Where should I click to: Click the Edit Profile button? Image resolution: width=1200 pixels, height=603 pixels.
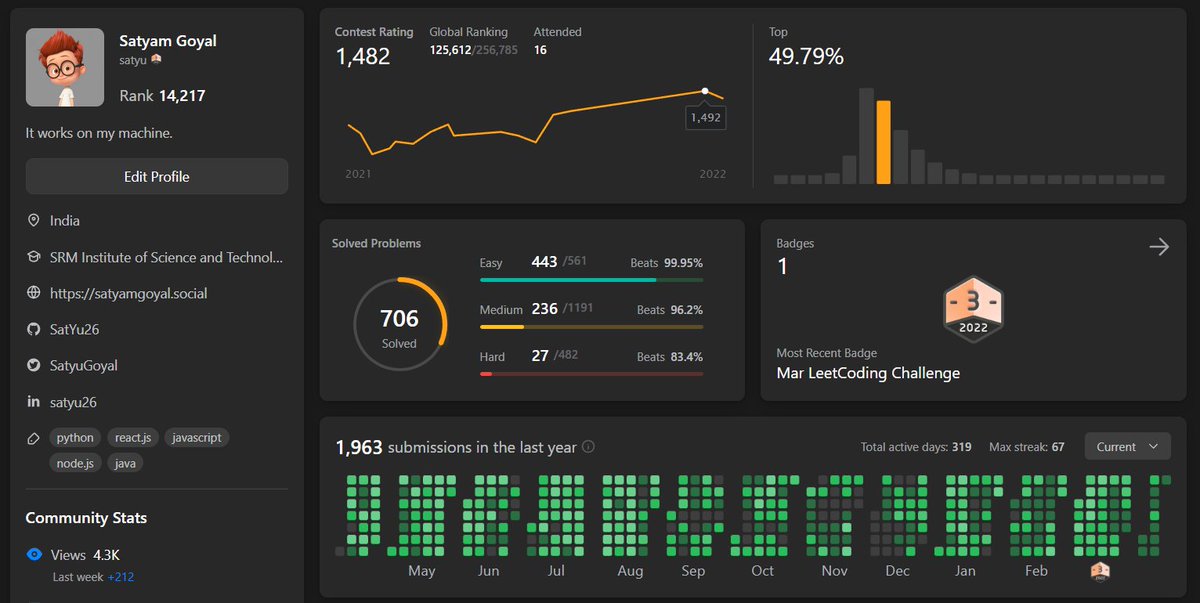157,176
